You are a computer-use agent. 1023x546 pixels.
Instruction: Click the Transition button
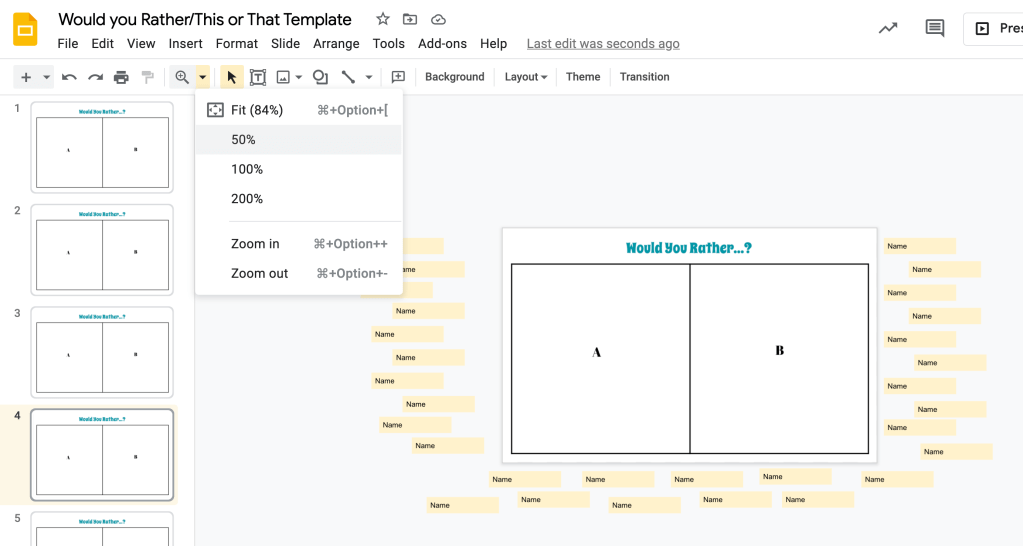[x=644, y=77]
